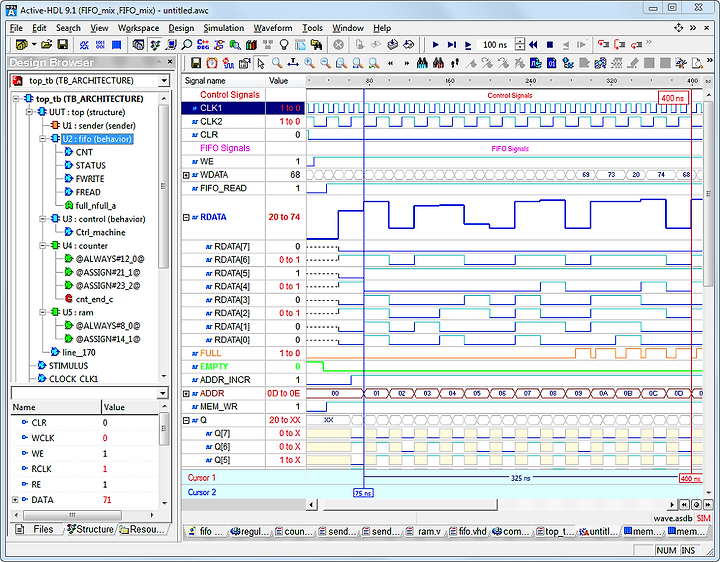Viewport: 720px width, 562px height.
Task: Click the 100 ns run time field
Action: click(495, 45)
